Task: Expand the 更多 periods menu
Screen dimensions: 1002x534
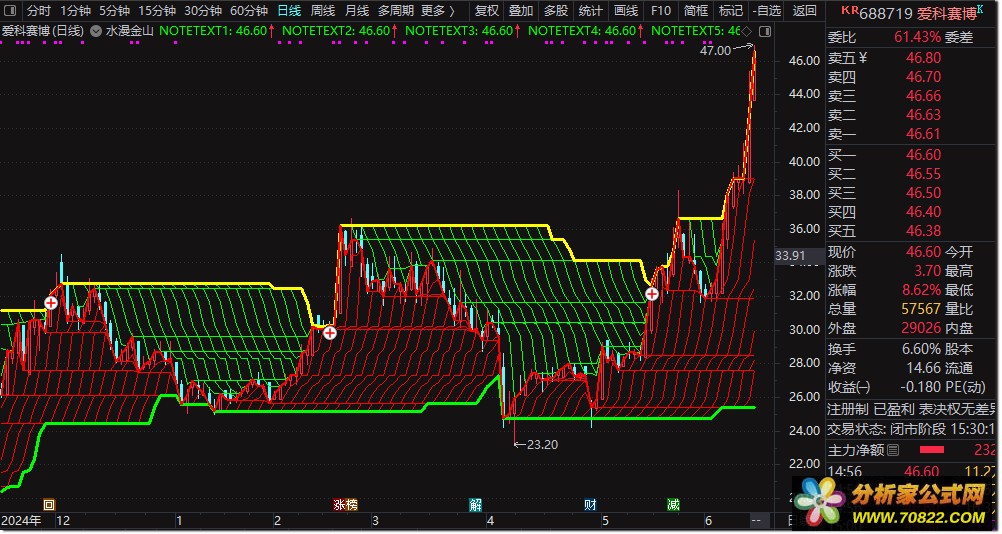Action: (x=438, y=11)
